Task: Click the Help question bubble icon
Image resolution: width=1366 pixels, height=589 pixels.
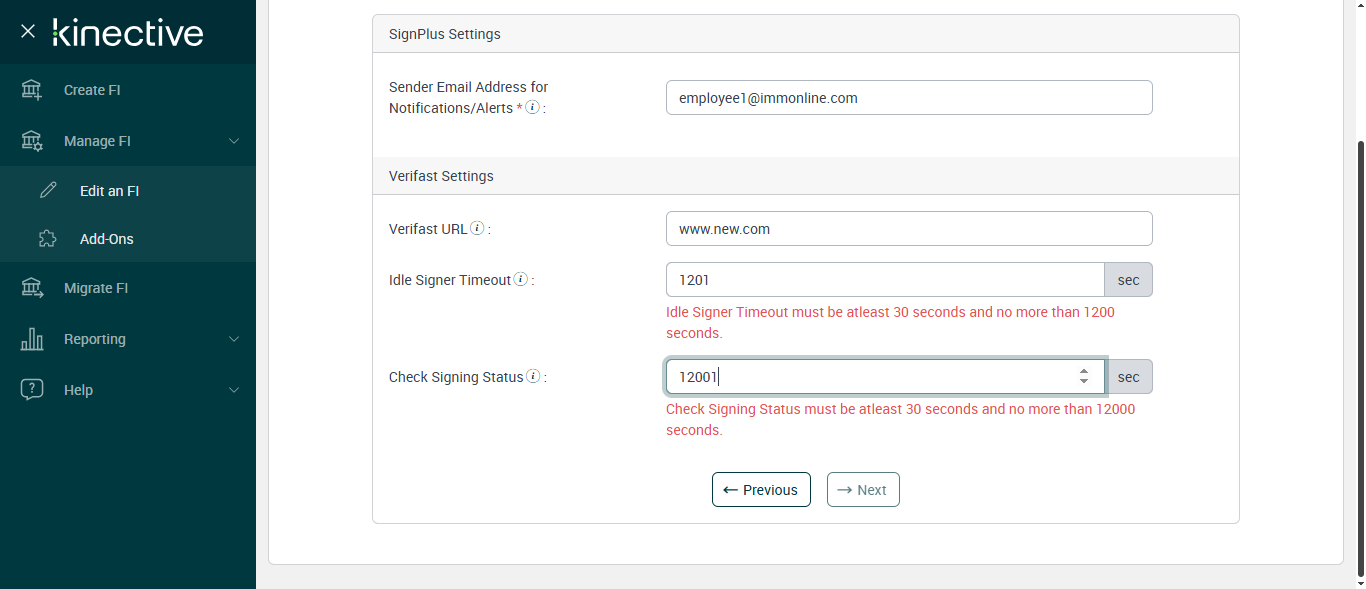Action: (32, 390)
